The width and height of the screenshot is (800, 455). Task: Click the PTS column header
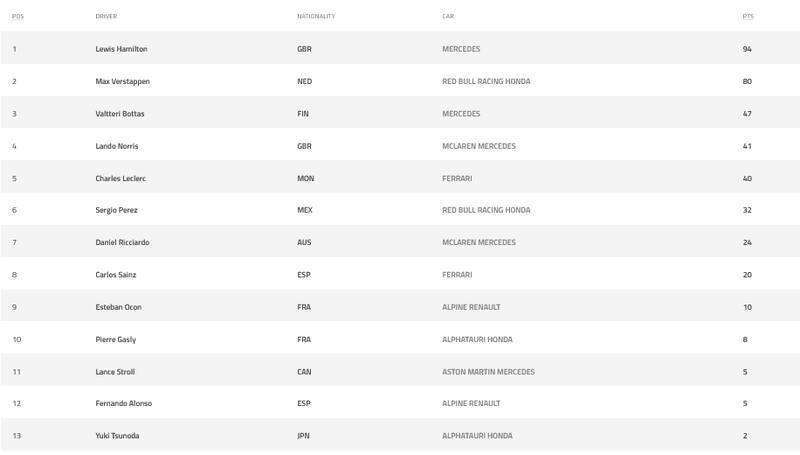(x=748, y=17)
